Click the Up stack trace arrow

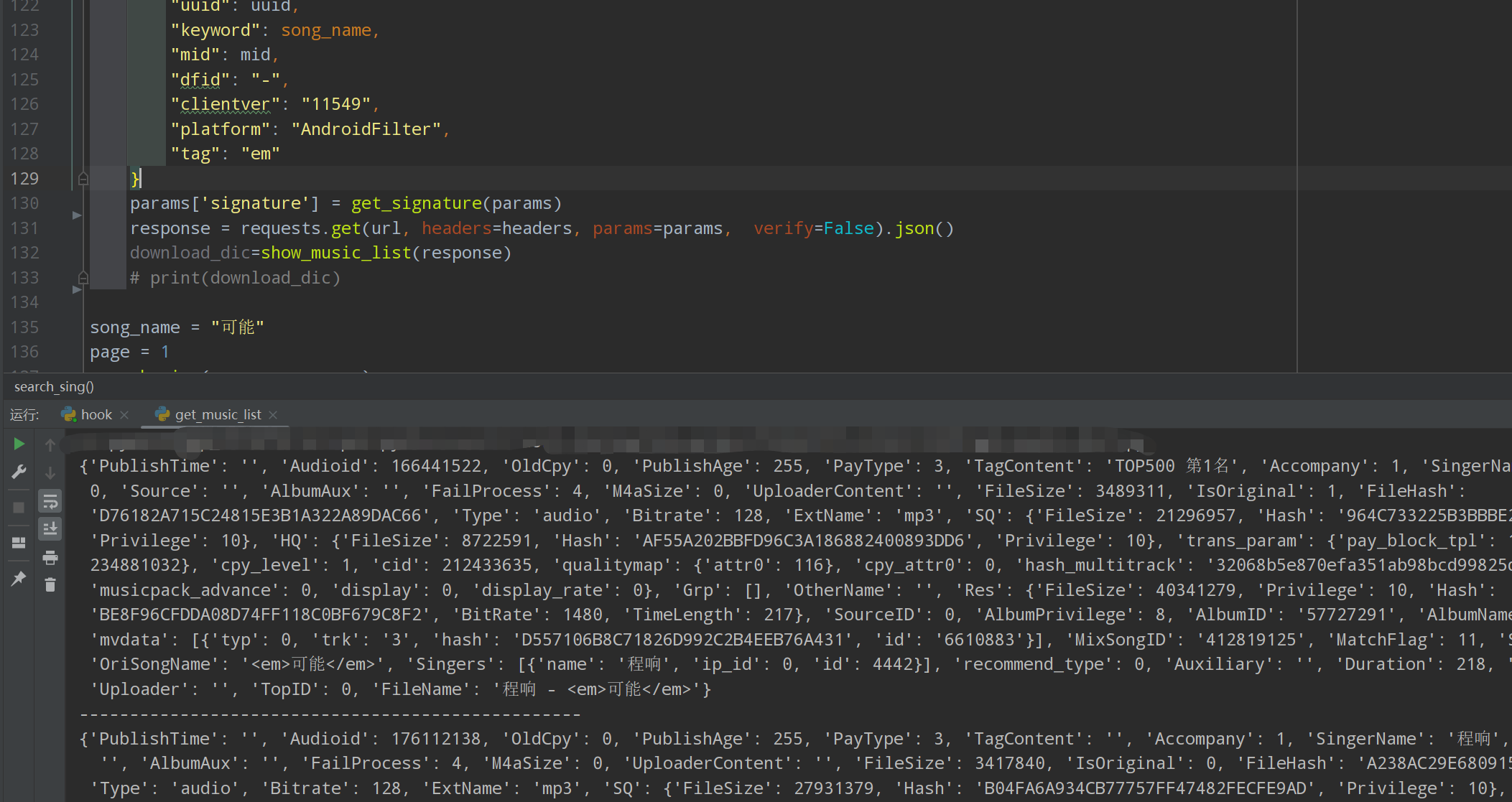[x=50, y=445]
